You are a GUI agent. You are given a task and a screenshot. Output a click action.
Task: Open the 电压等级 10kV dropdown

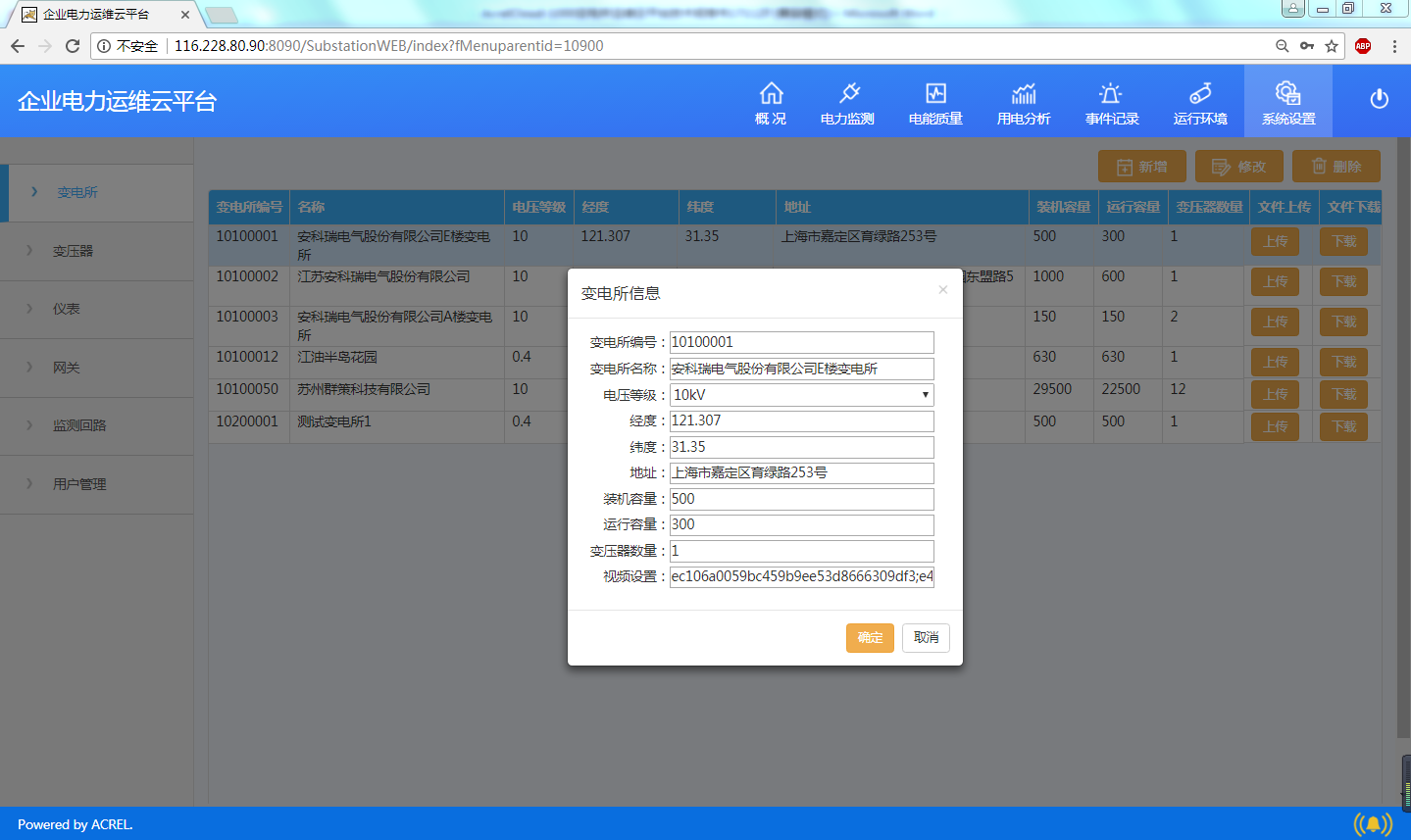click(801, 395)
